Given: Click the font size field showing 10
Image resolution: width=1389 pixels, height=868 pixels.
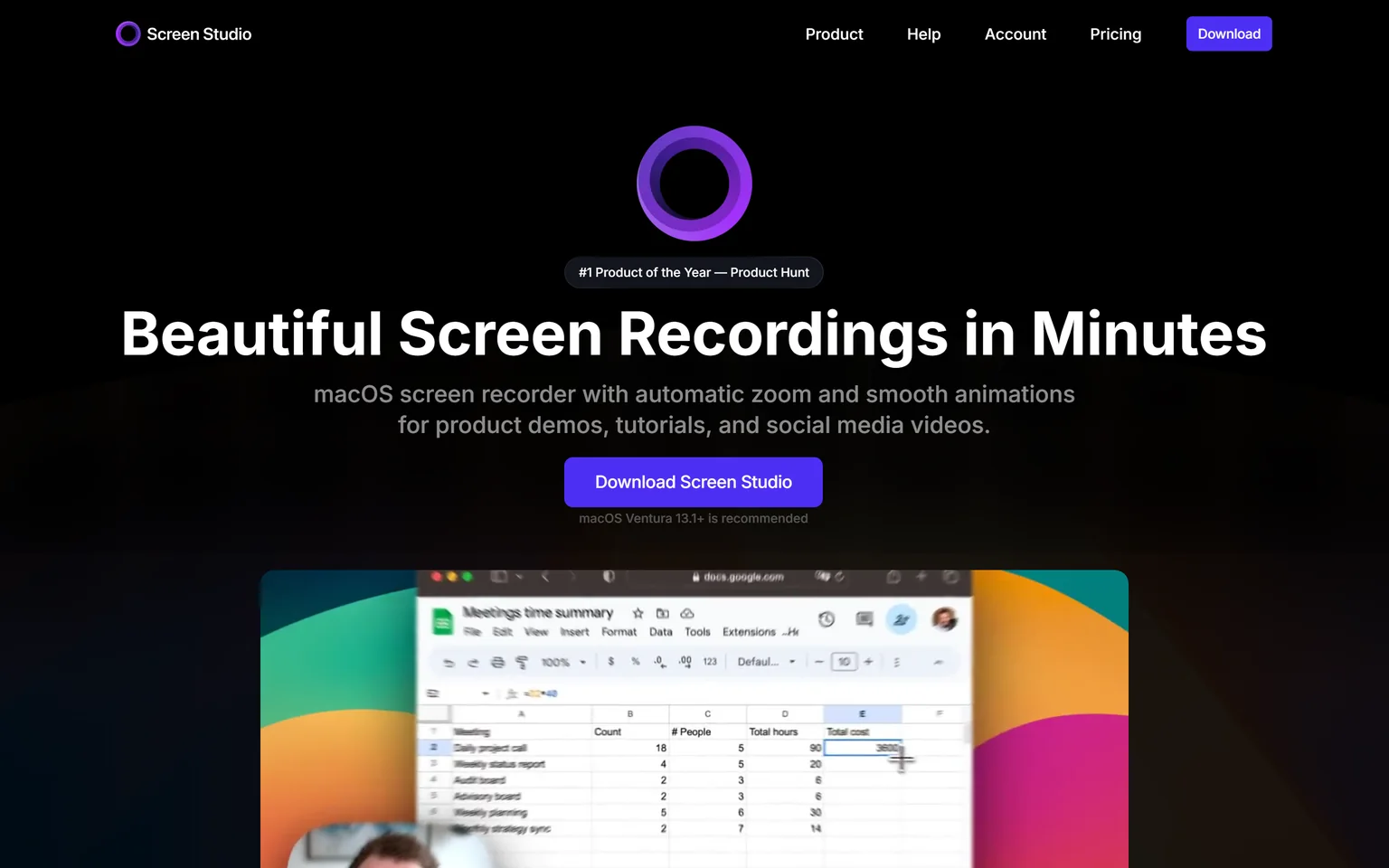Looking at the screenshot, I should click(844, 662).
